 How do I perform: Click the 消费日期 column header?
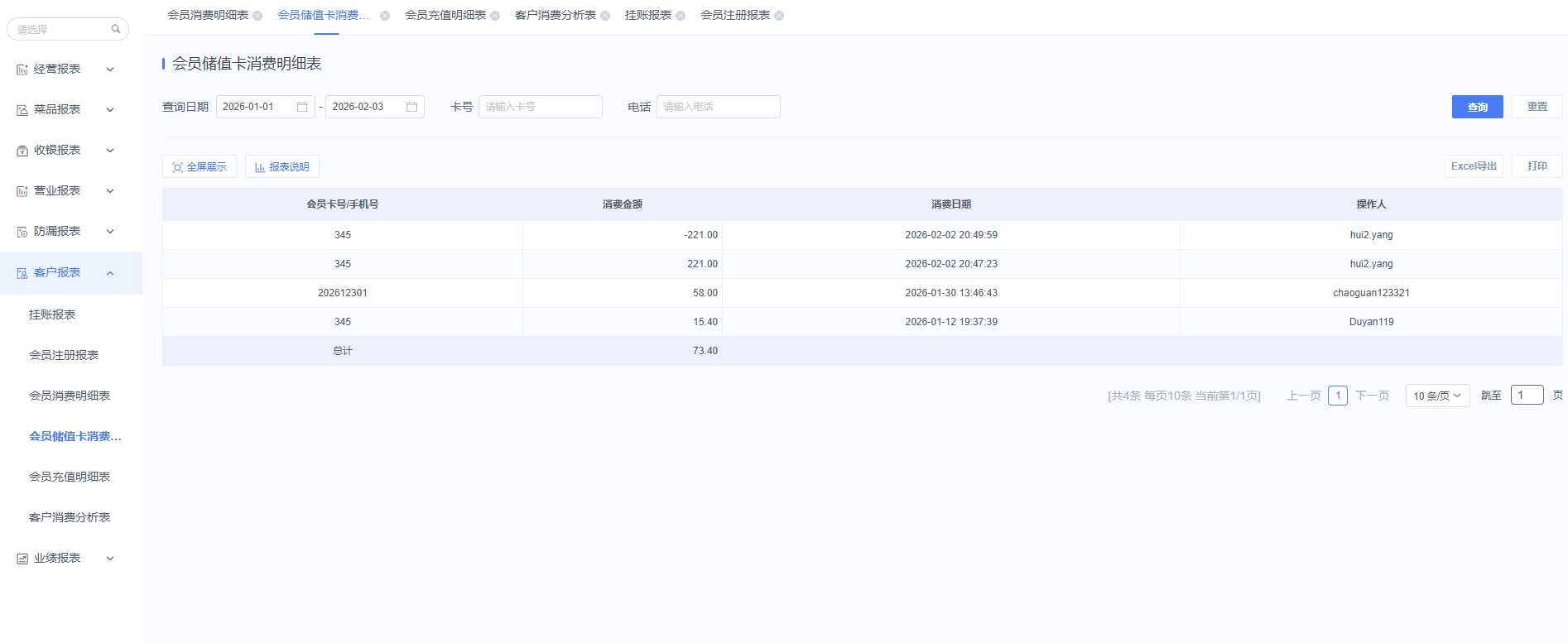[951, 204]
